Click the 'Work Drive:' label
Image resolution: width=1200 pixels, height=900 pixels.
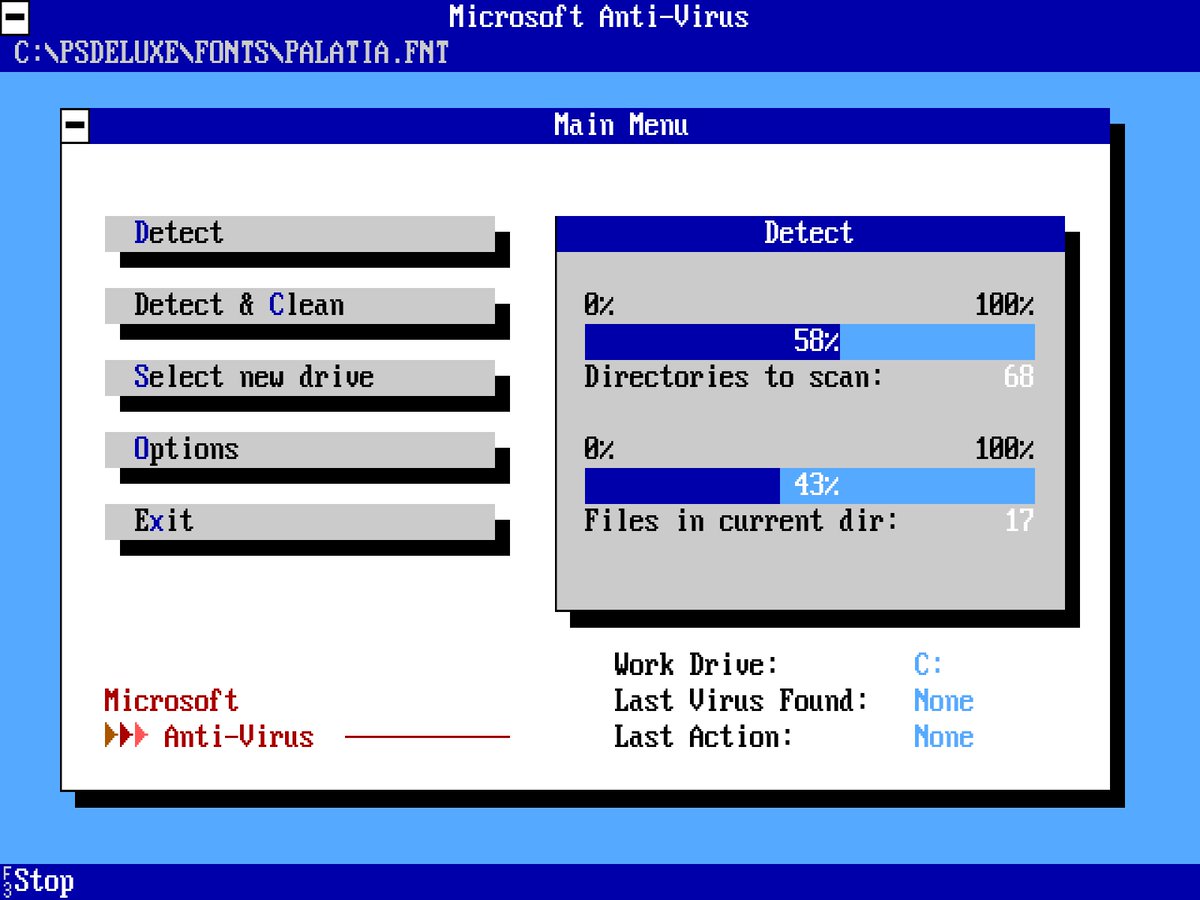696,665
